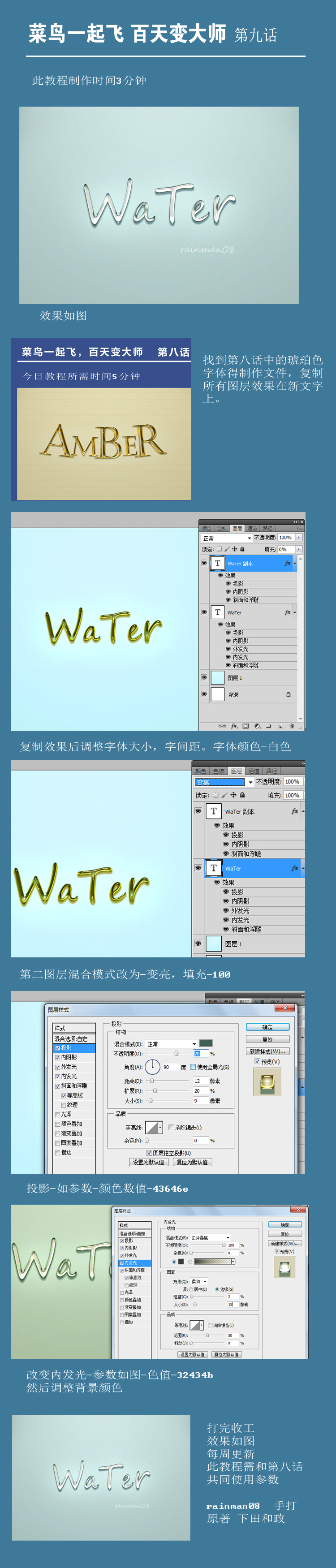Click contour curve preview in 投影 dialog
The width and height of the screenshot is (336, 1568).
[151, 1127]
